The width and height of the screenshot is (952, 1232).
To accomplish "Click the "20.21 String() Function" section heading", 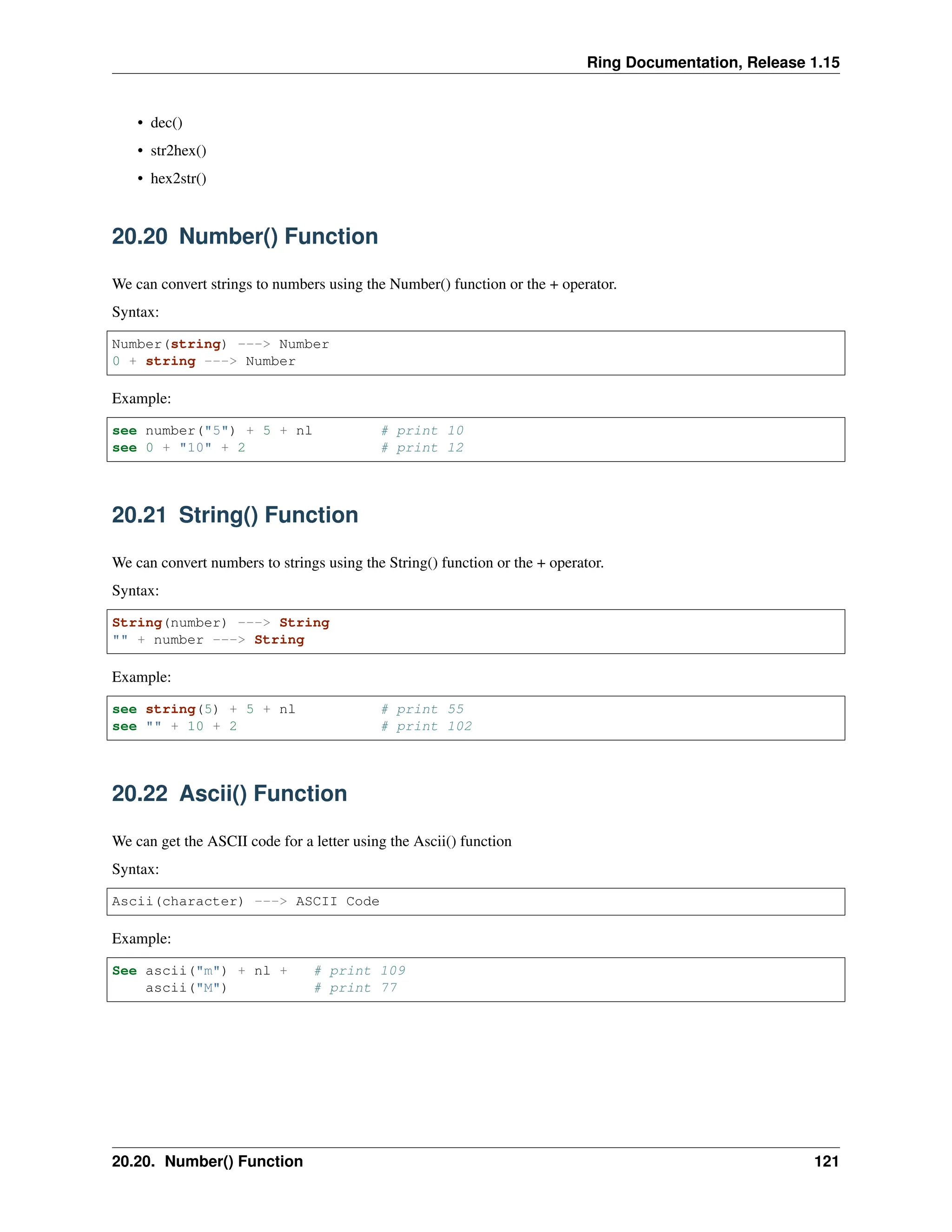I will [x=235, y=515].
